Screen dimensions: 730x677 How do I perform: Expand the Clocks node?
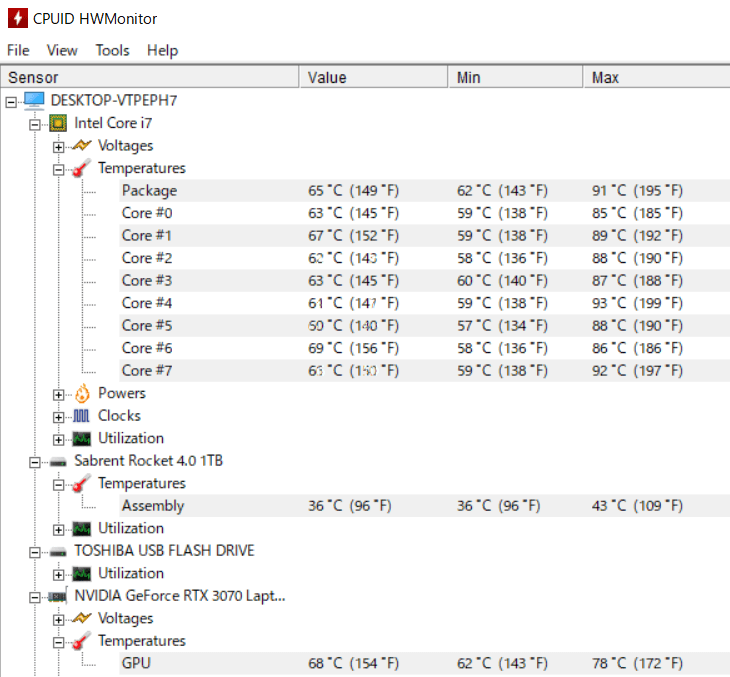click(58, 417)
